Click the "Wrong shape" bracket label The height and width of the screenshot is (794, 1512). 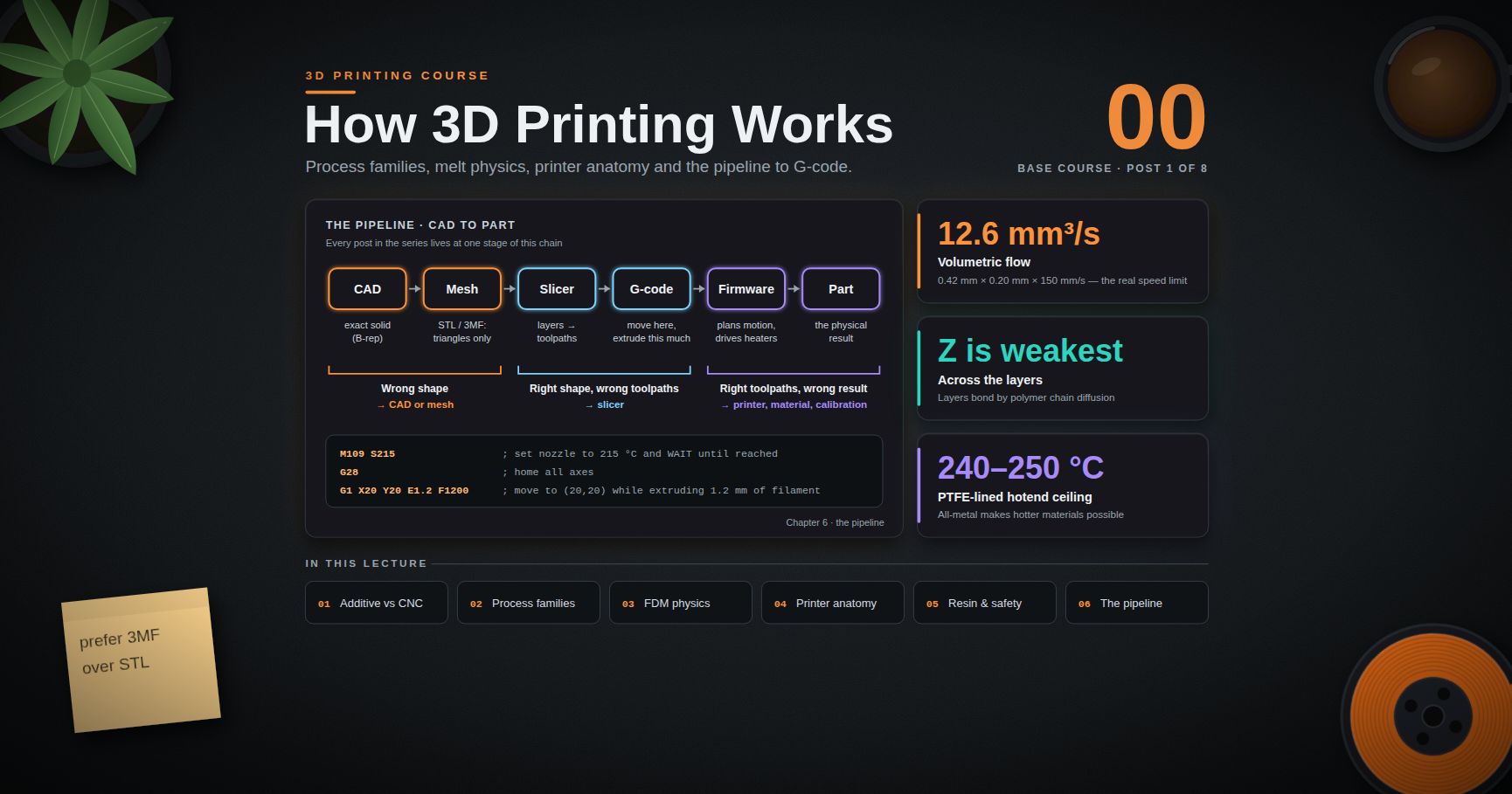pos(414,389)
